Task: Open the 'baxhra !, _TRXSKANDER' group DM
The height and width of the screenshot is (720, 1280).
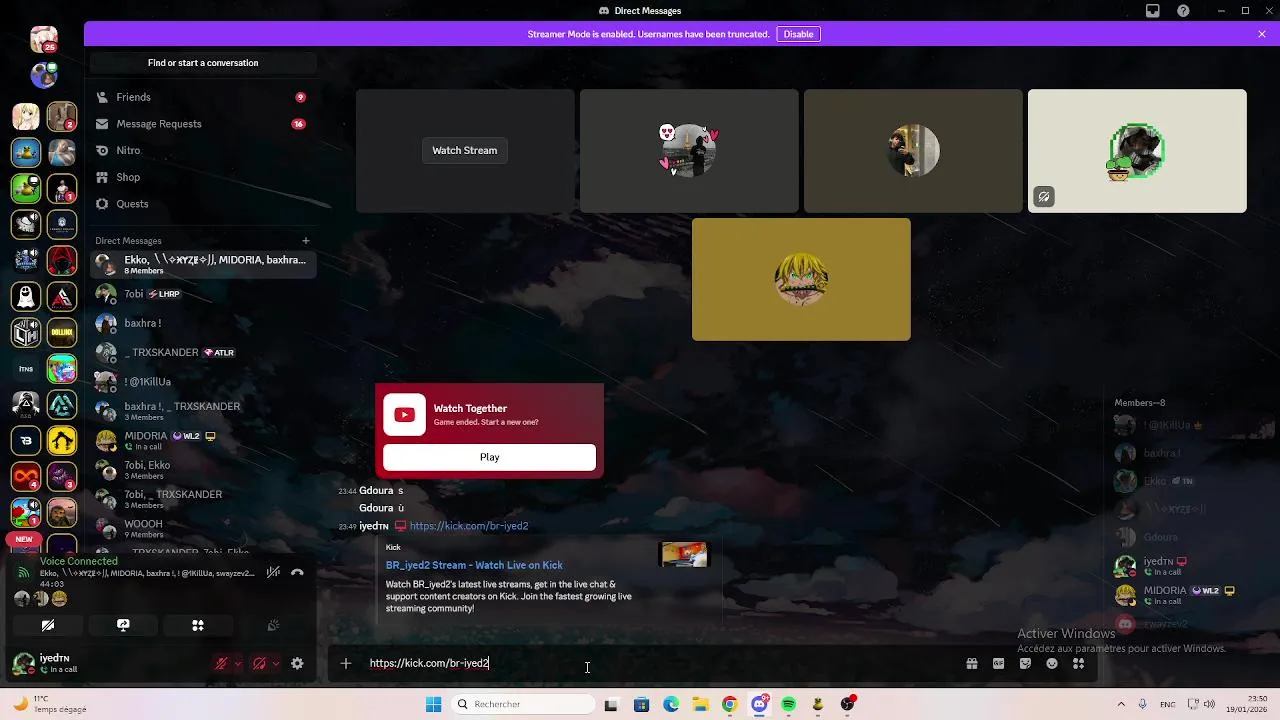Action: tap(203, 411)
